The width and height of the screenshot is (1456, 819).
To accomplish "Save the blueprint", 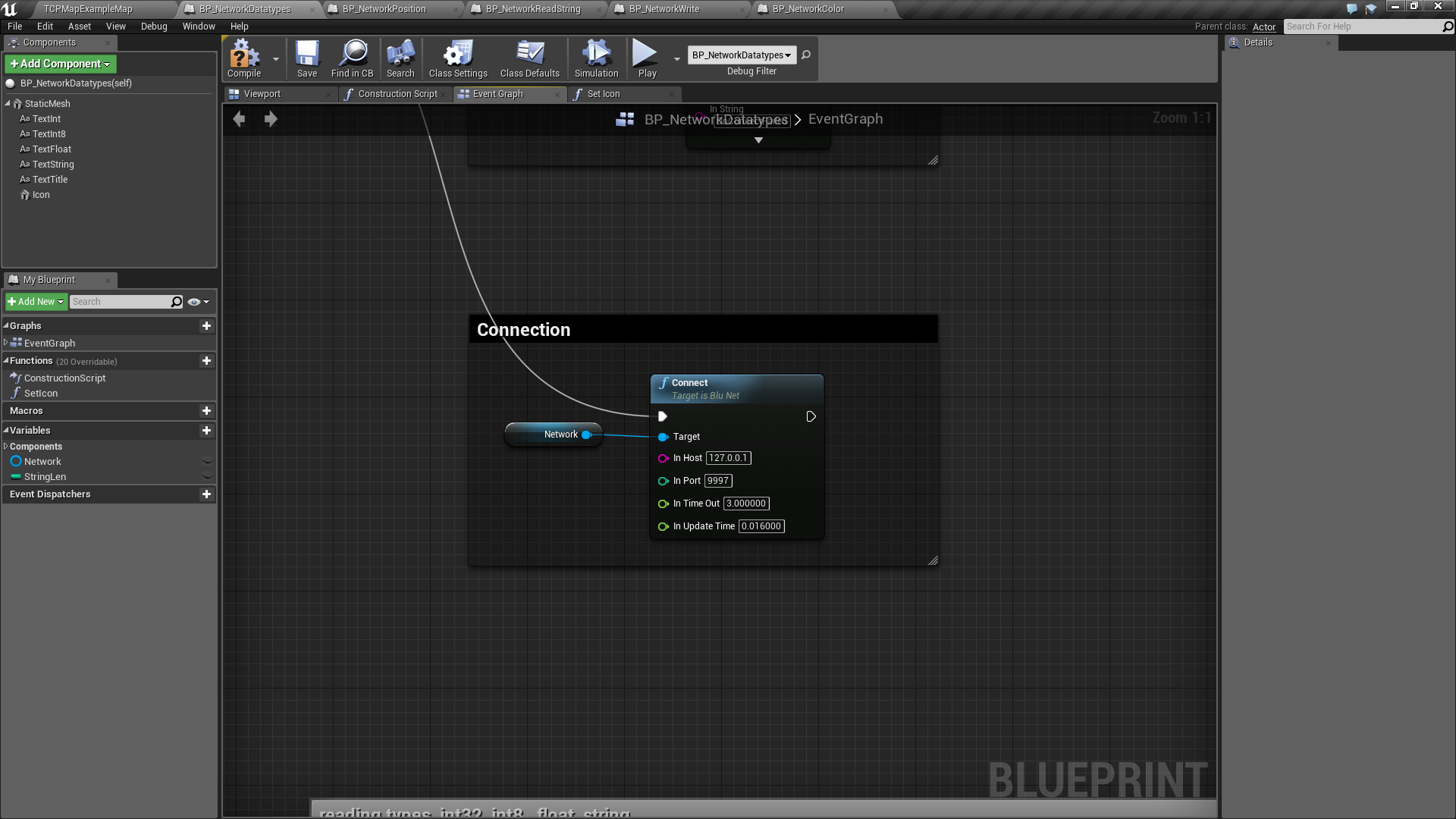I will (307, 58).
